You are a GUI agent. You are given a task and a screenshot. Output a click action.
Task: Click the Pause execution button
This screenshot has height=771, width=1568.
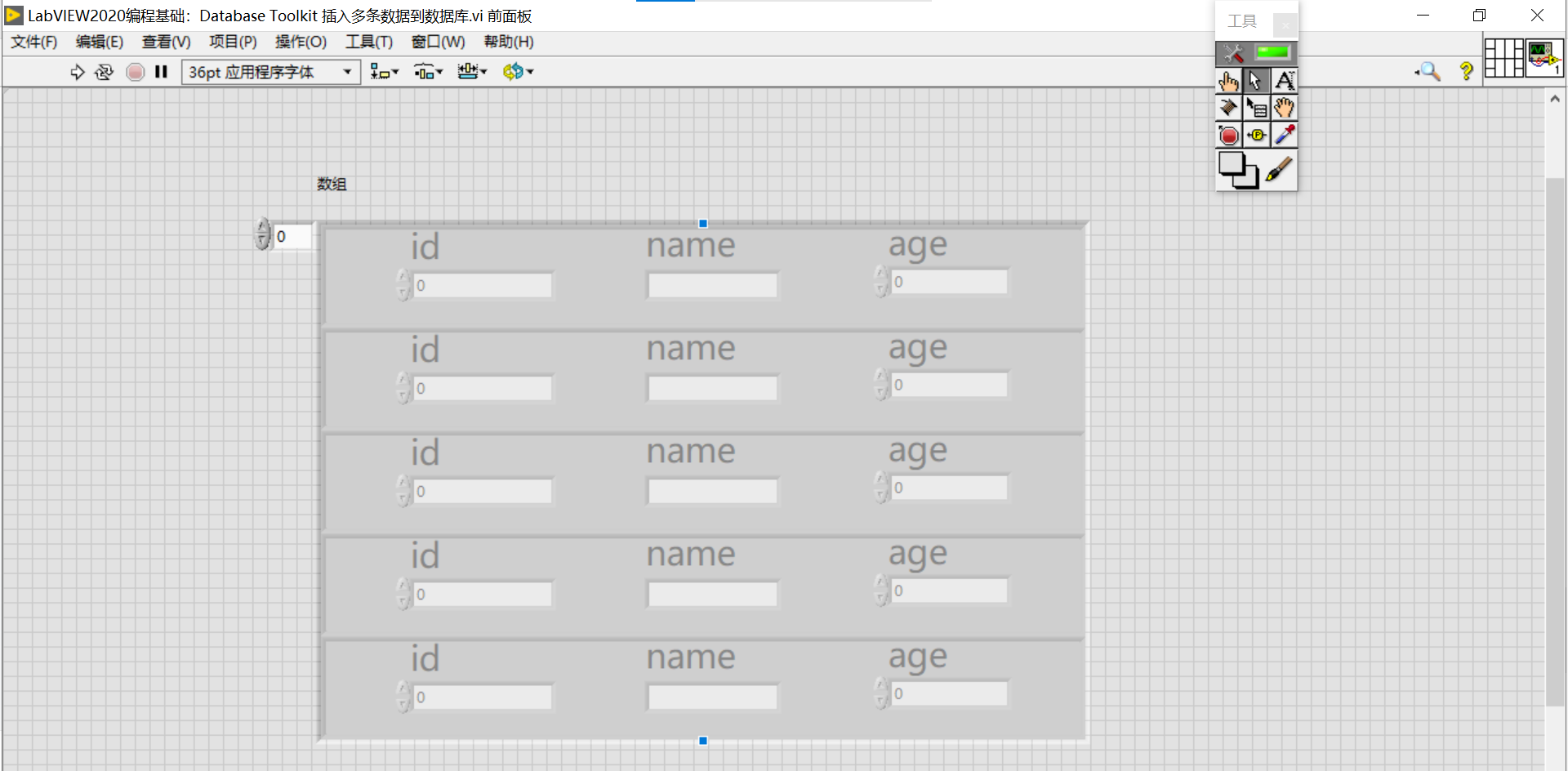161,72
